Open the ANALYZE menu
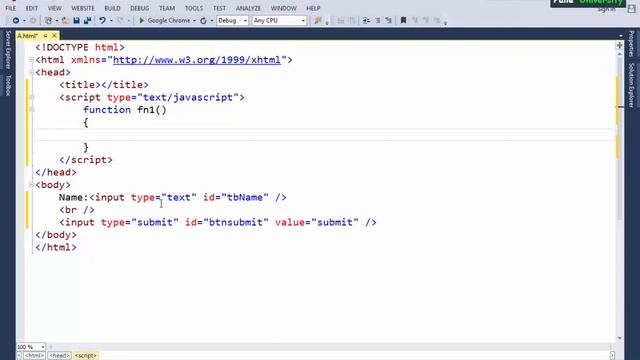 (248, 8)
